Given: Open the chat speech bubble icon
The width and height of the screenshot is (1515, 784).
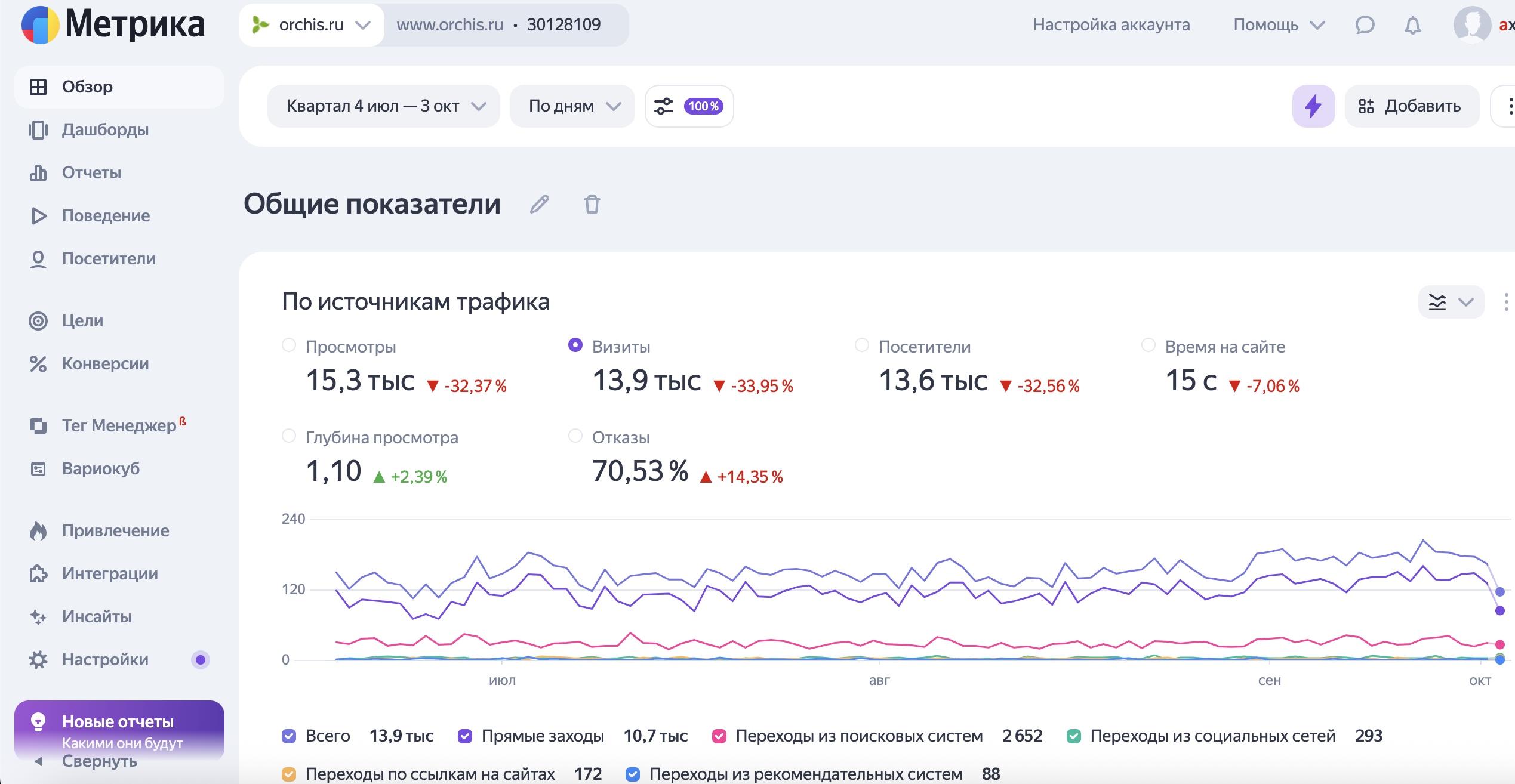Looking at the screenshot, I should [1365, 25].
